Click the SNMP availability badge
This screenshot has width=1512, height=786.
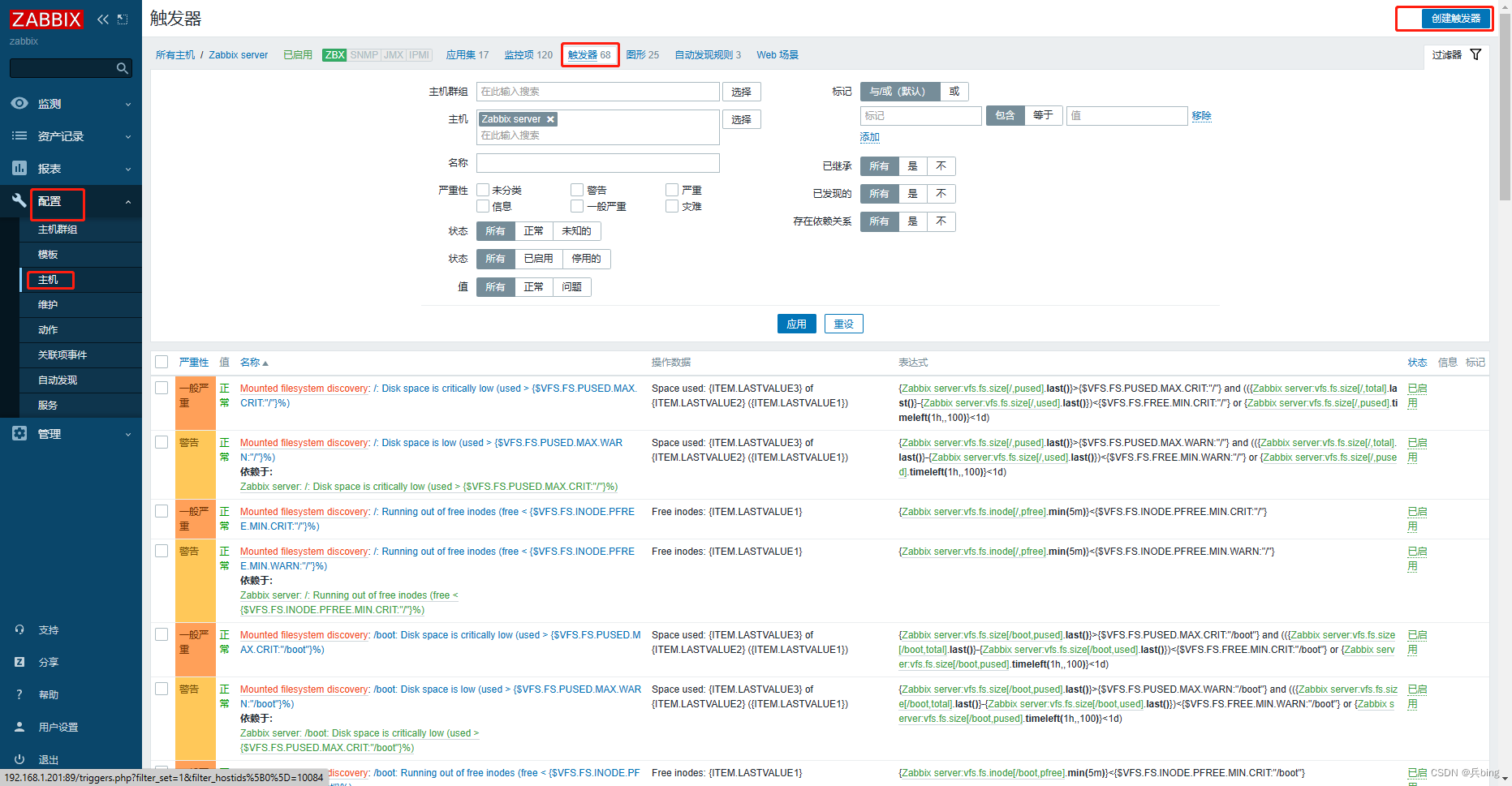[364, 55]
